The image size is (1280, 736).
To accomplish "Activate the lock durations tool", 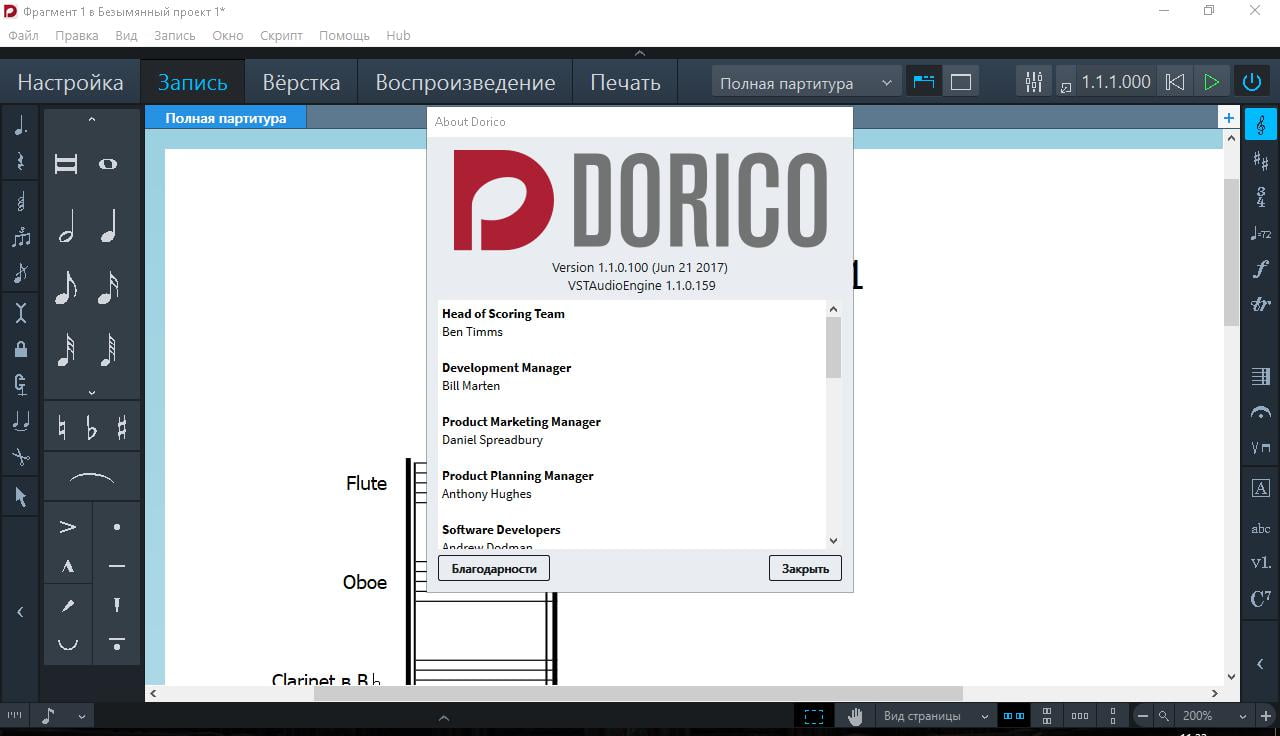I will coord(20,349).
